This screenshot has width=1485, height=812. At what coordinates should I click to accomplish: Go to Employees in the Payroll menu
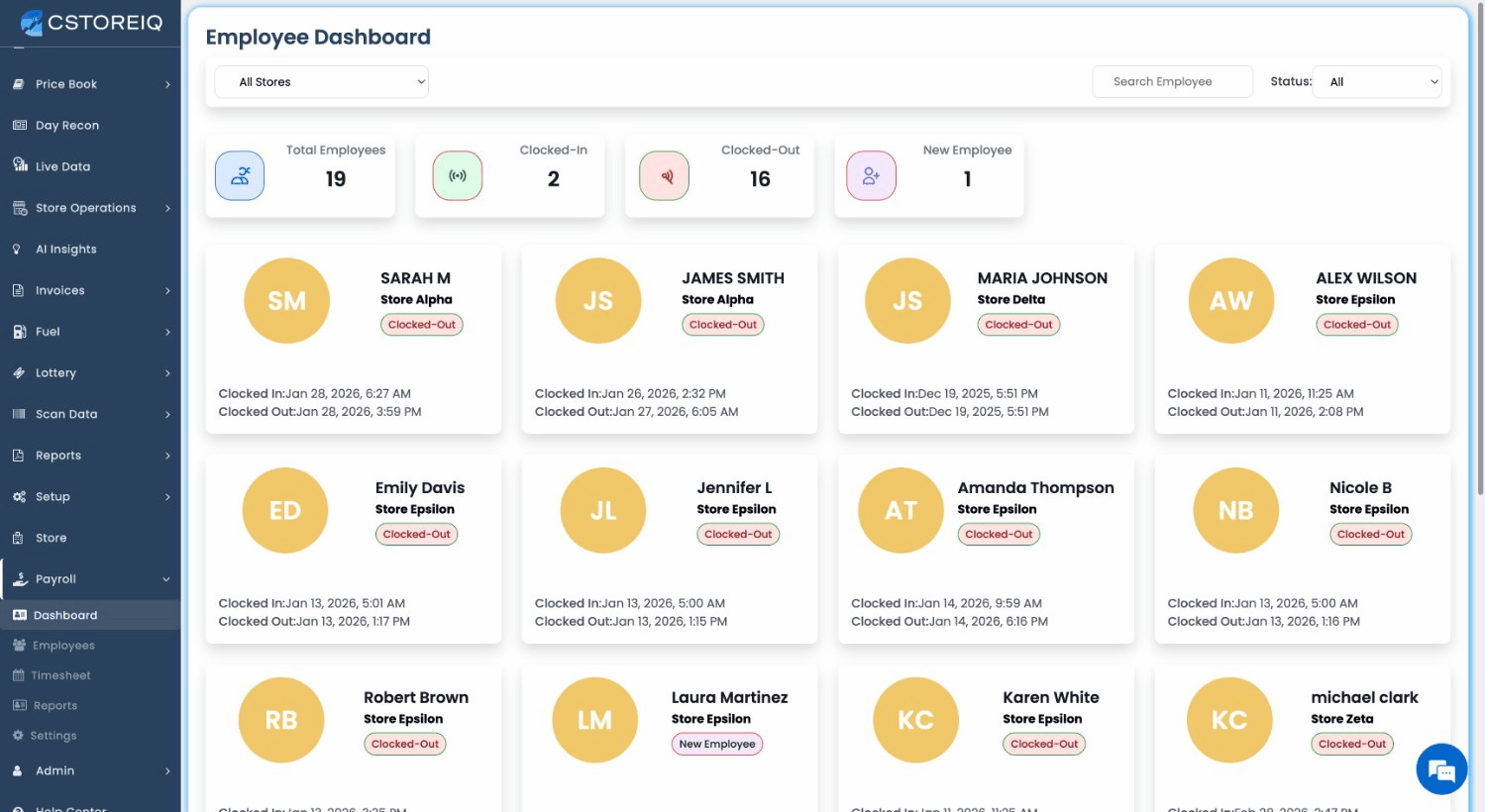pyautogui.click(x=63, y=646)
